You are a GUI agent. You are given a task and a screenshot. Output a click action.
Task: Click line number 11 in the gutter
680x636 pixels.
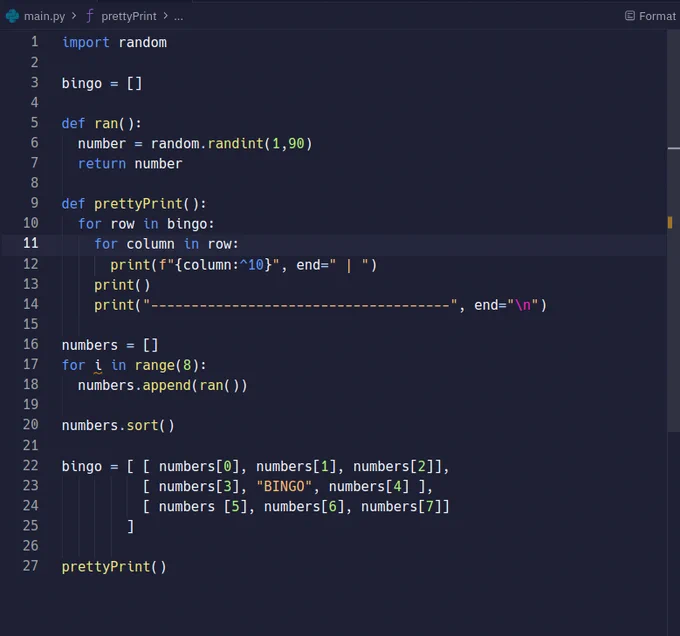[x=30, y=243]
